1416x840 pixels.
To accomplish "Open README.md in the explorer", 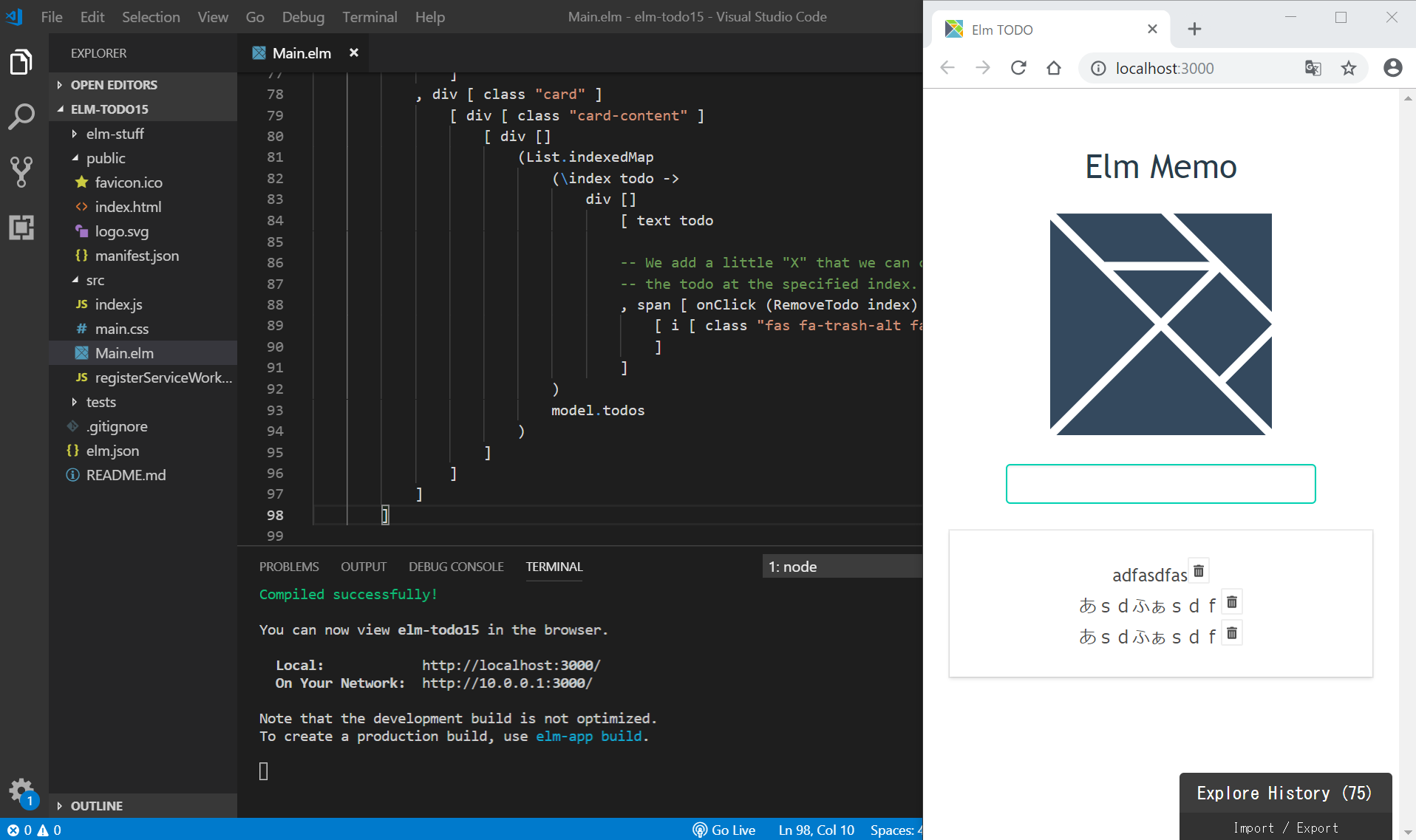I will (143, 475).
